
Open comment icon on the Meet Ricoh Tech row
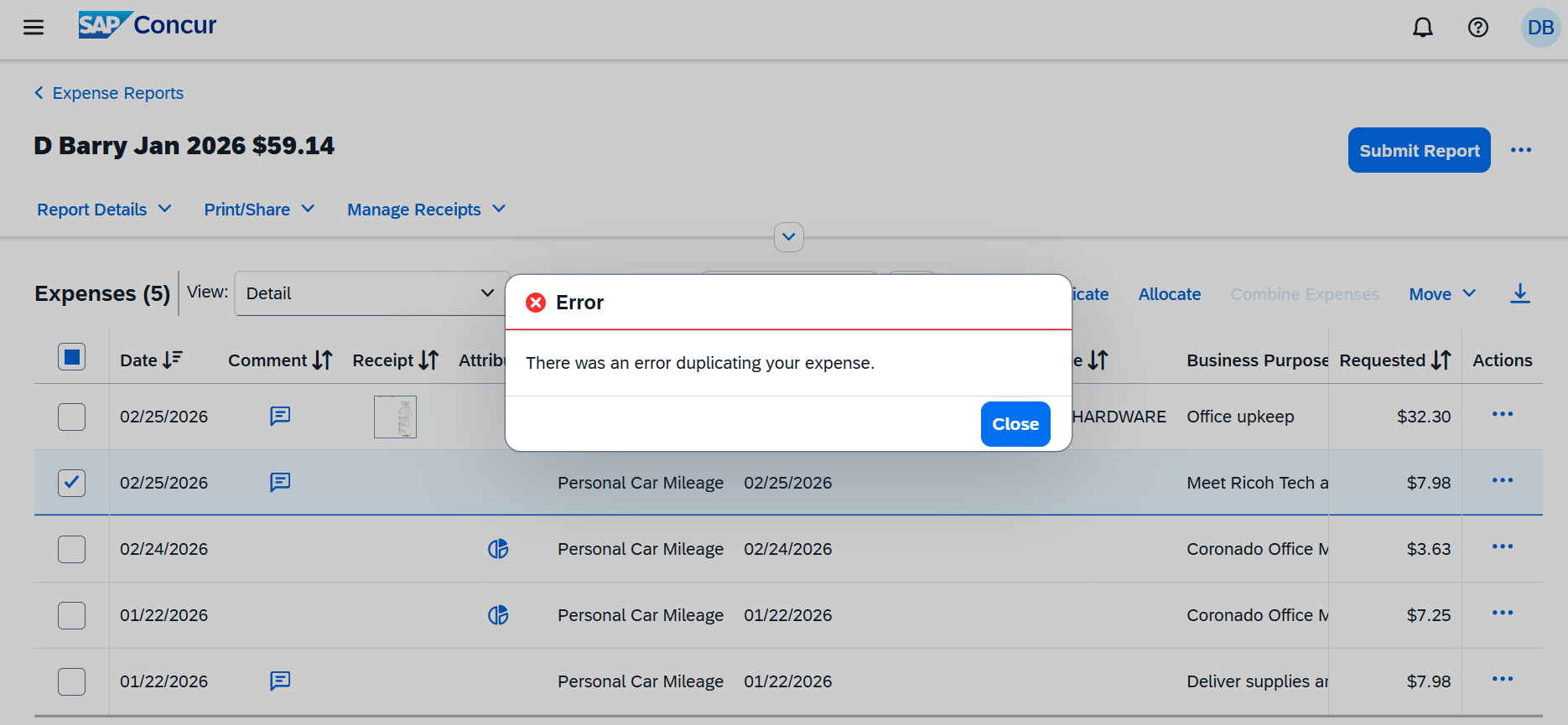pyautogui.click(x=280, y=482)
